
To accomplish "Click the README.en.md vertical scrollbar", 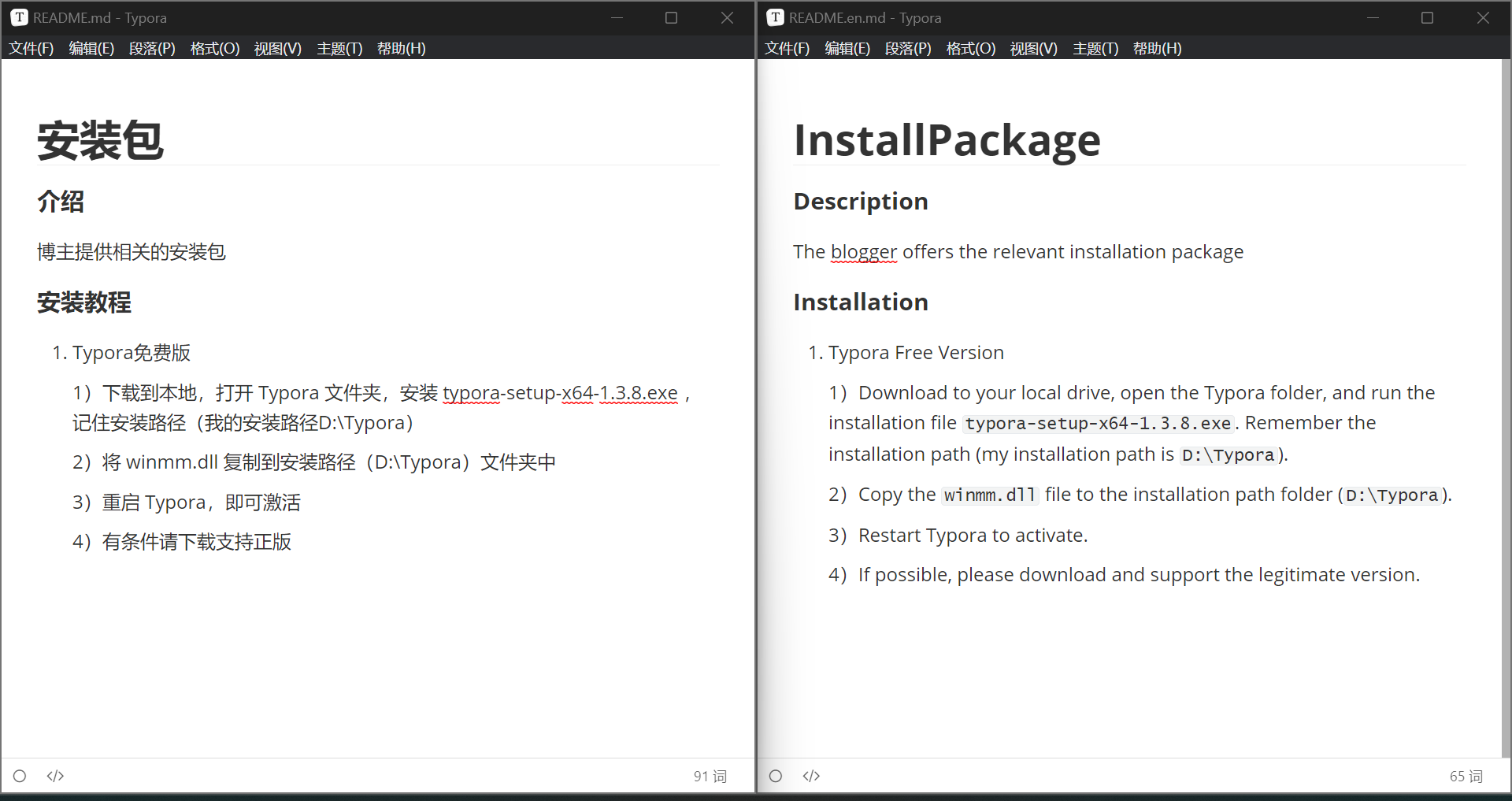I will point(1506,408).
